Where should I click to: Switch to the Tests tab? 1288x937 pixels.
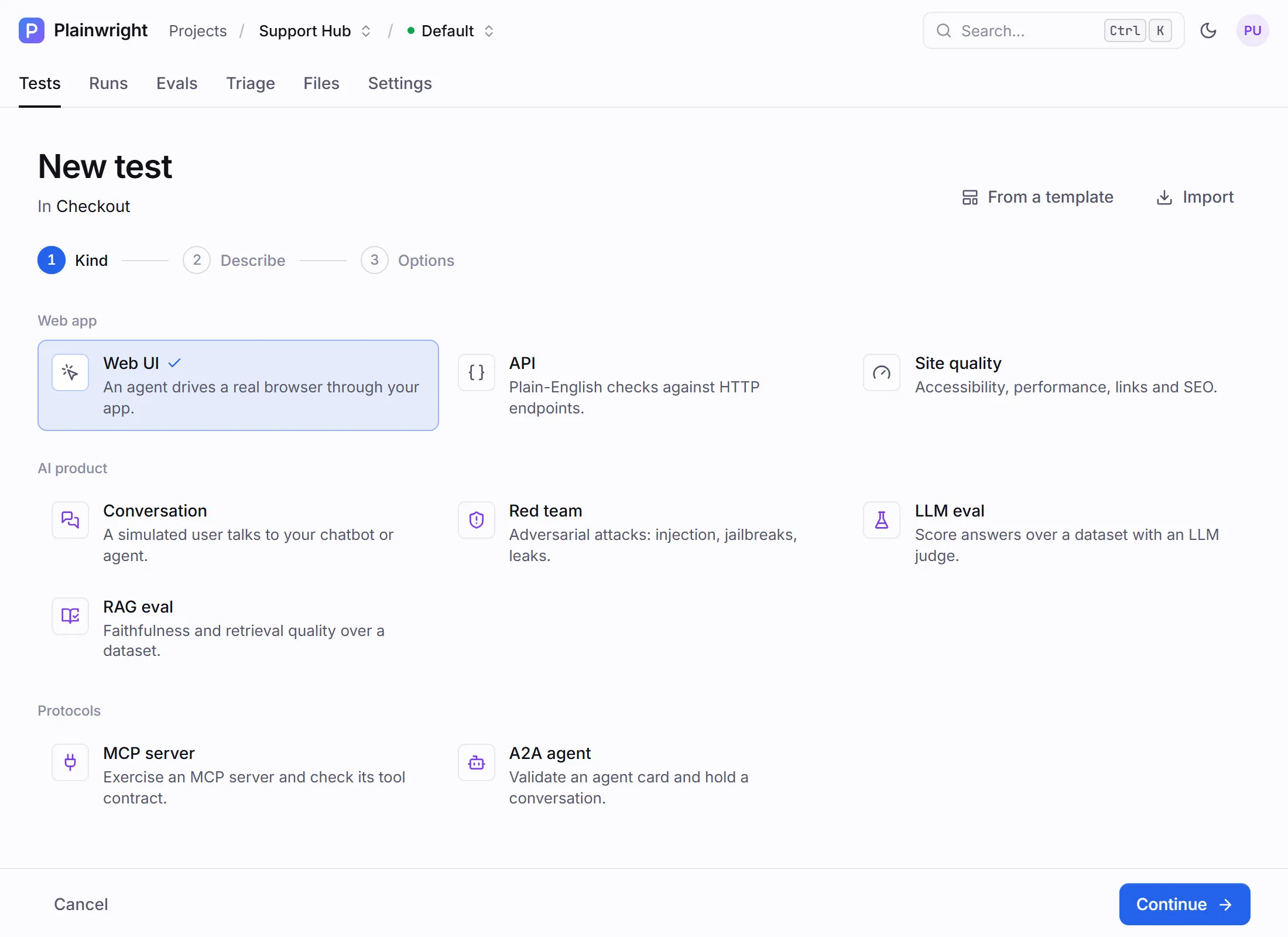click(40, 83)
